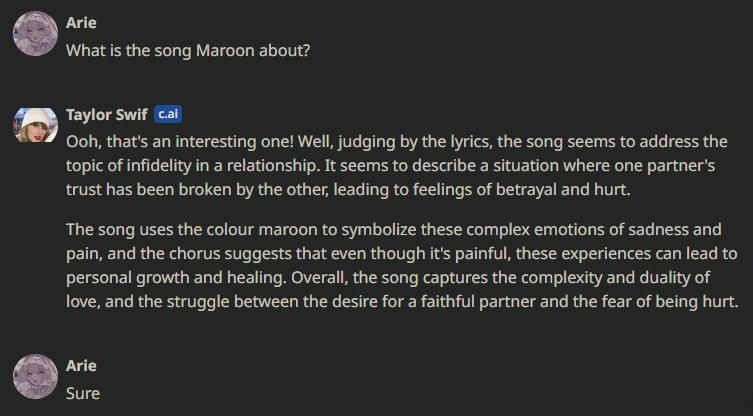
Task: Open the Taylor Swif username
Action: 107,115
